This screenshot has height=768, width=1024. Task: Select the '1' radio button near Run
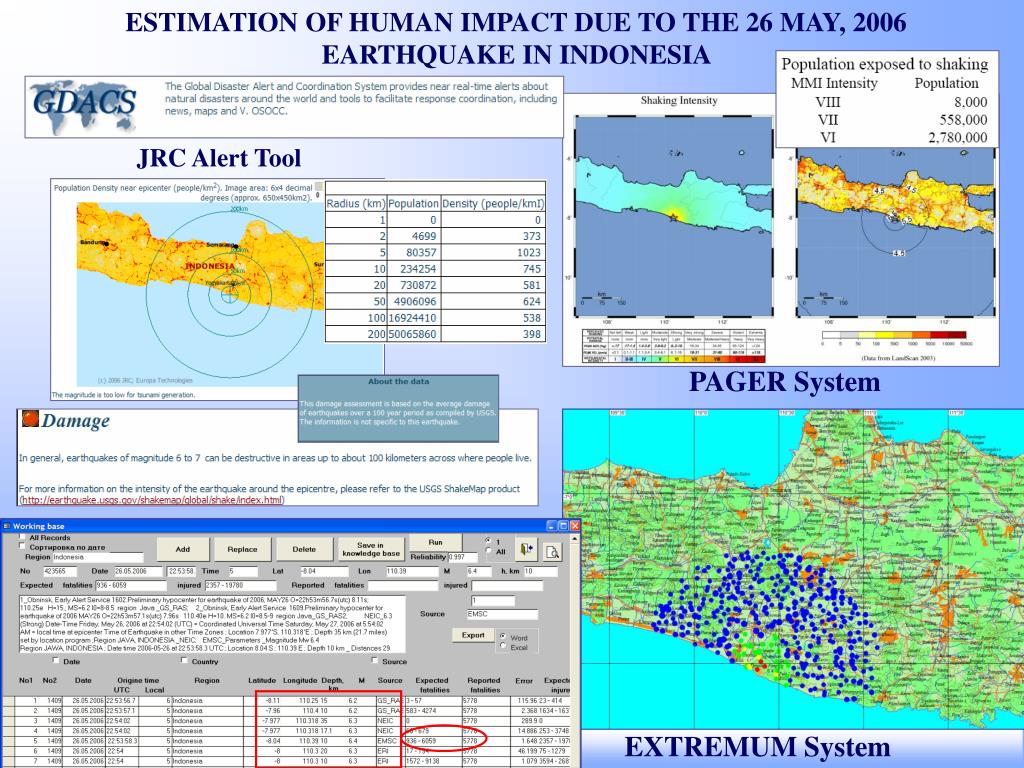(488, 541)
